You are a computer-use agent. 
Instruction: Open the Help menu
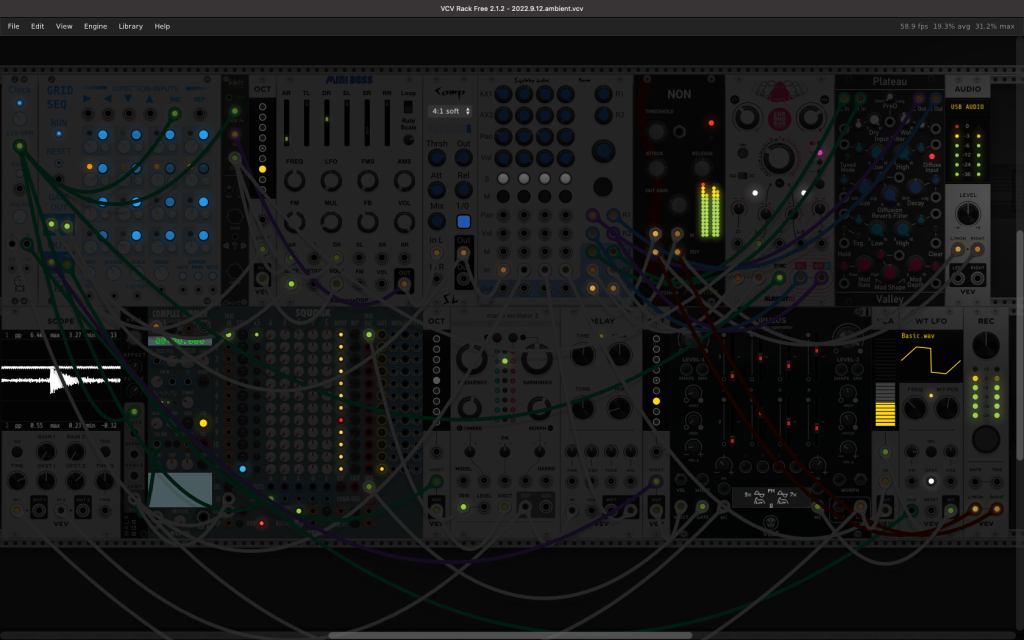[x=162, y=26]
